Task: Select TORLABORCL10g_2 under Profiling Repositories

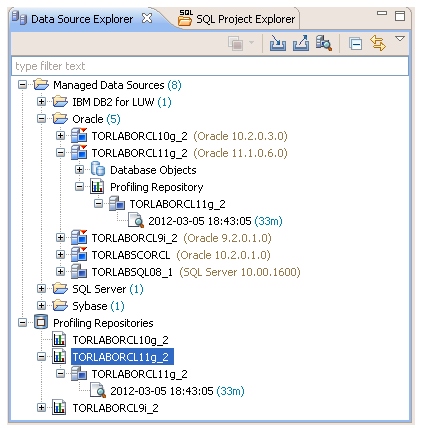Action: coord(121,340)
